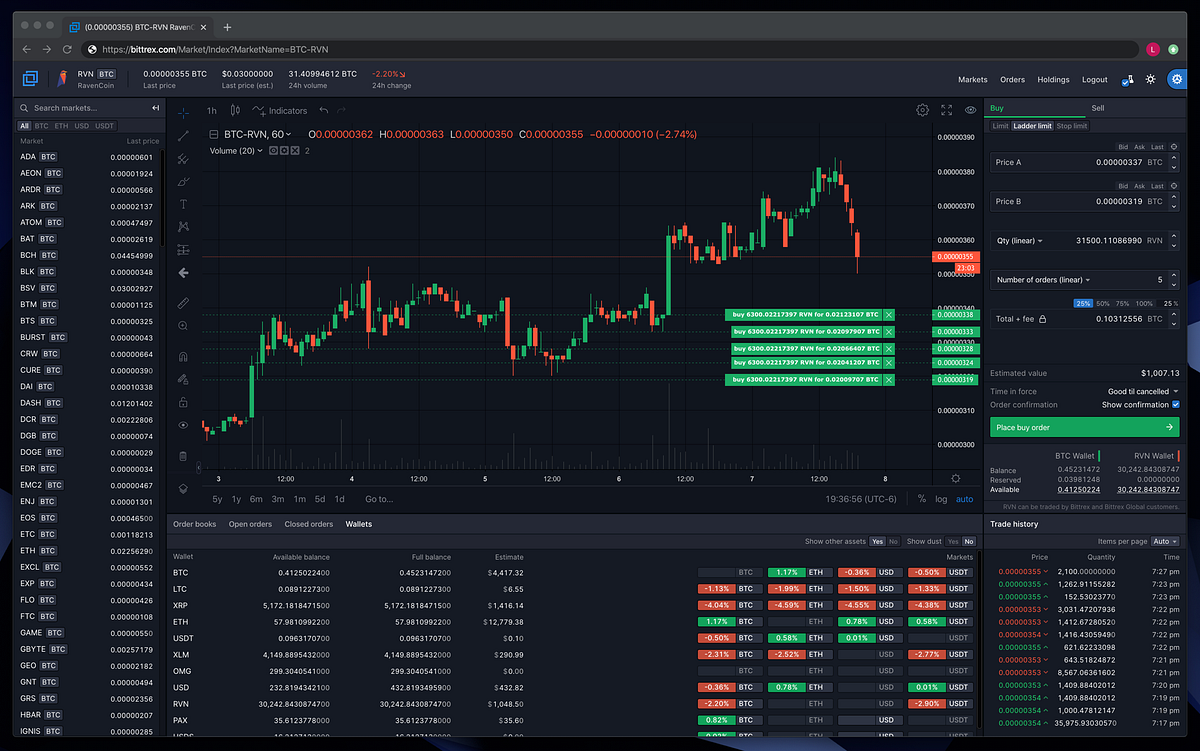The image size is (1200, 751).
Task: Open the Closed orders tab
Action: coord(309,524)
